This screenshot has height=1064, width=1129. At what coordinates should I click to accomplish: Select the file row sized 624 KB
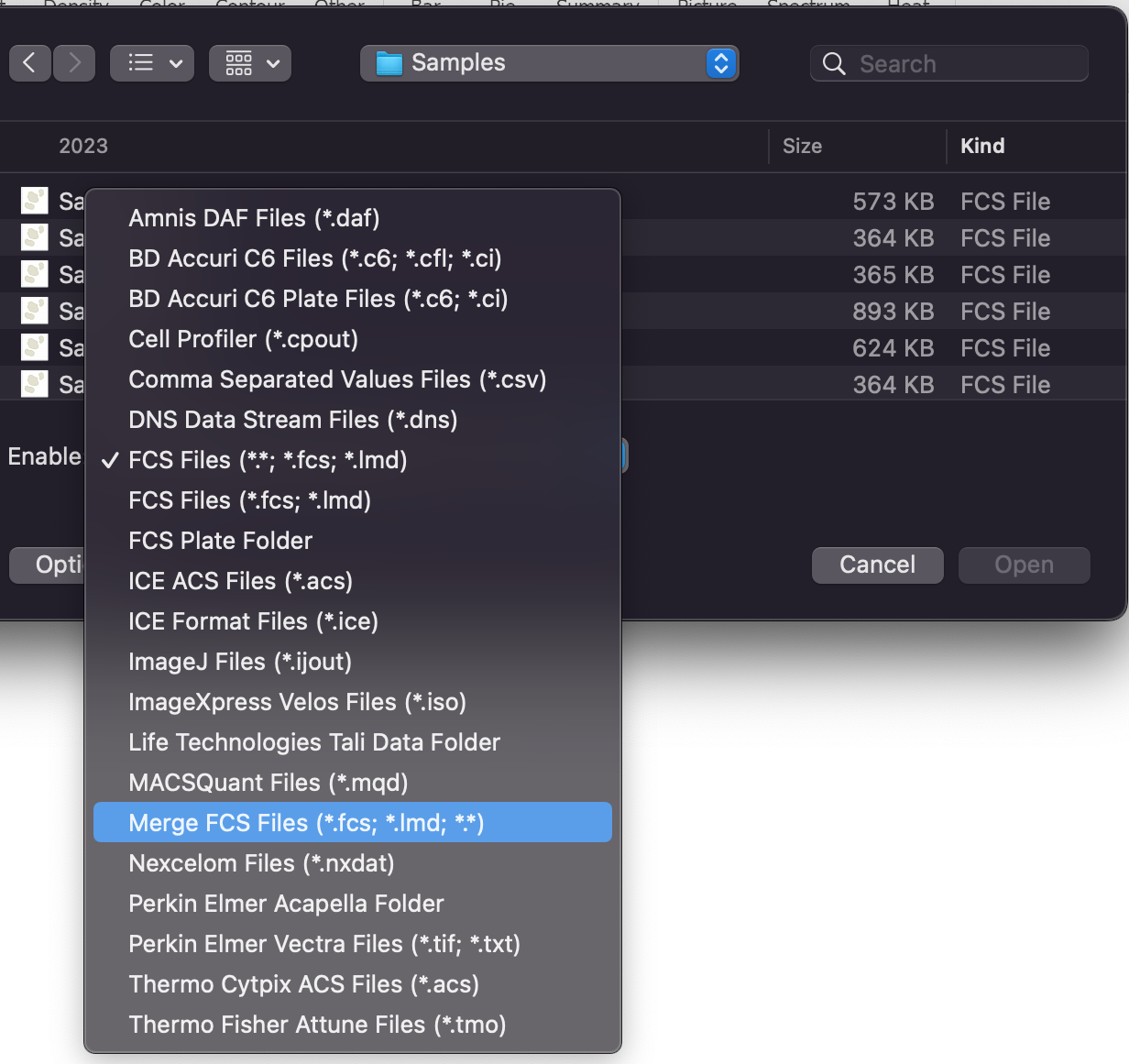pos(564,347)
